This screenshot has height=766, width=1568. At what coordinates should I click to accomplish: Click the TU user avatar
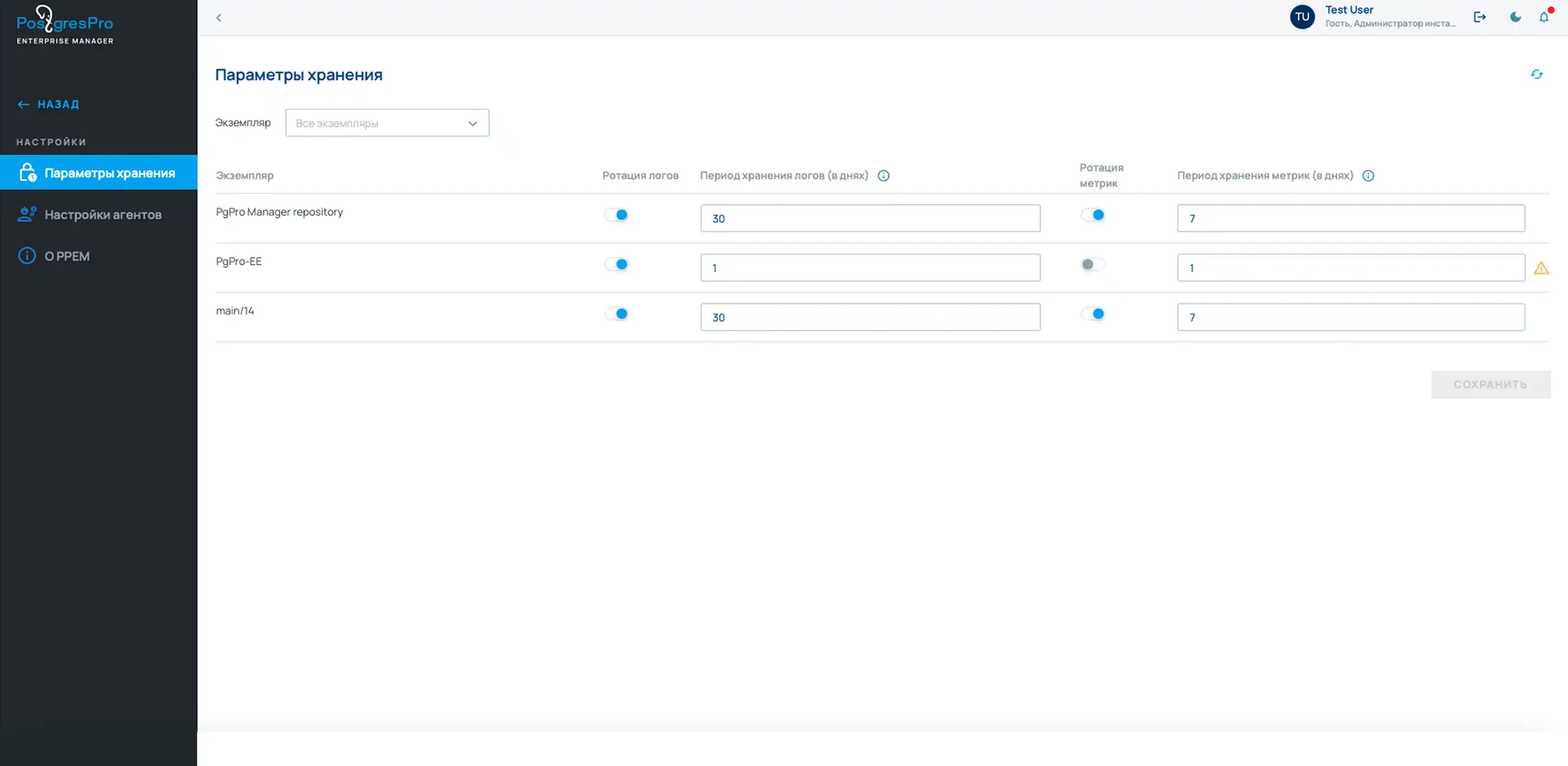[1302, 17]
